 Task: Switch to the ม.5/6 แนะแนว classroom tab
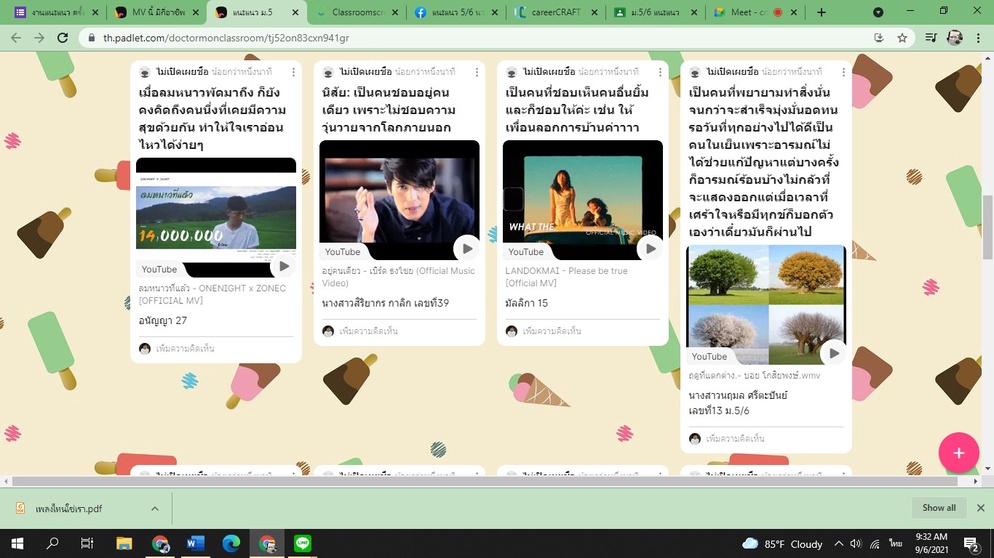(655, 12)
